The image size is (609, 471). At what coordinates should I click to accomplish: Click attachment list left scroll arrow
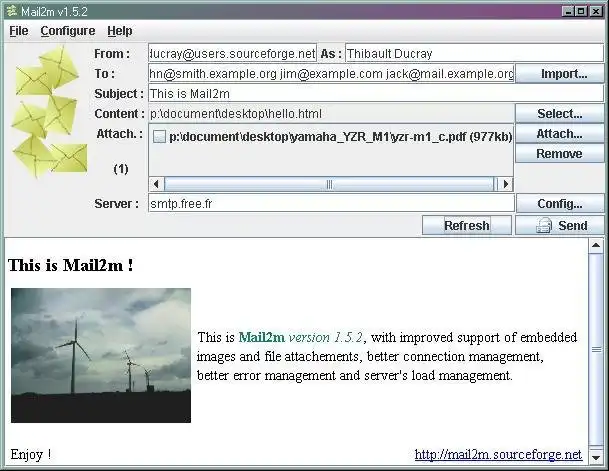(157, 184)
